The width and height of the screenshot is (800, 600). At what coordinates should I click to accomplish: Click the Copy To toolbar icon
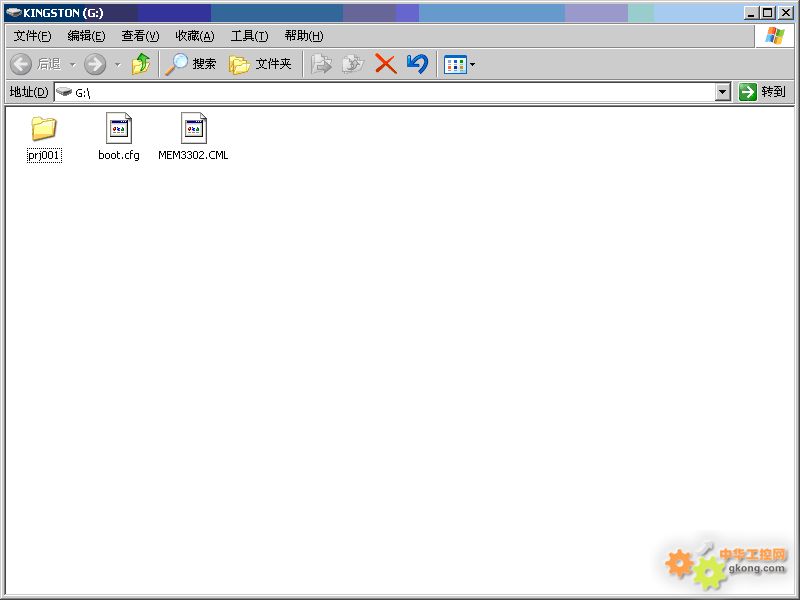(x=353, y=64)
